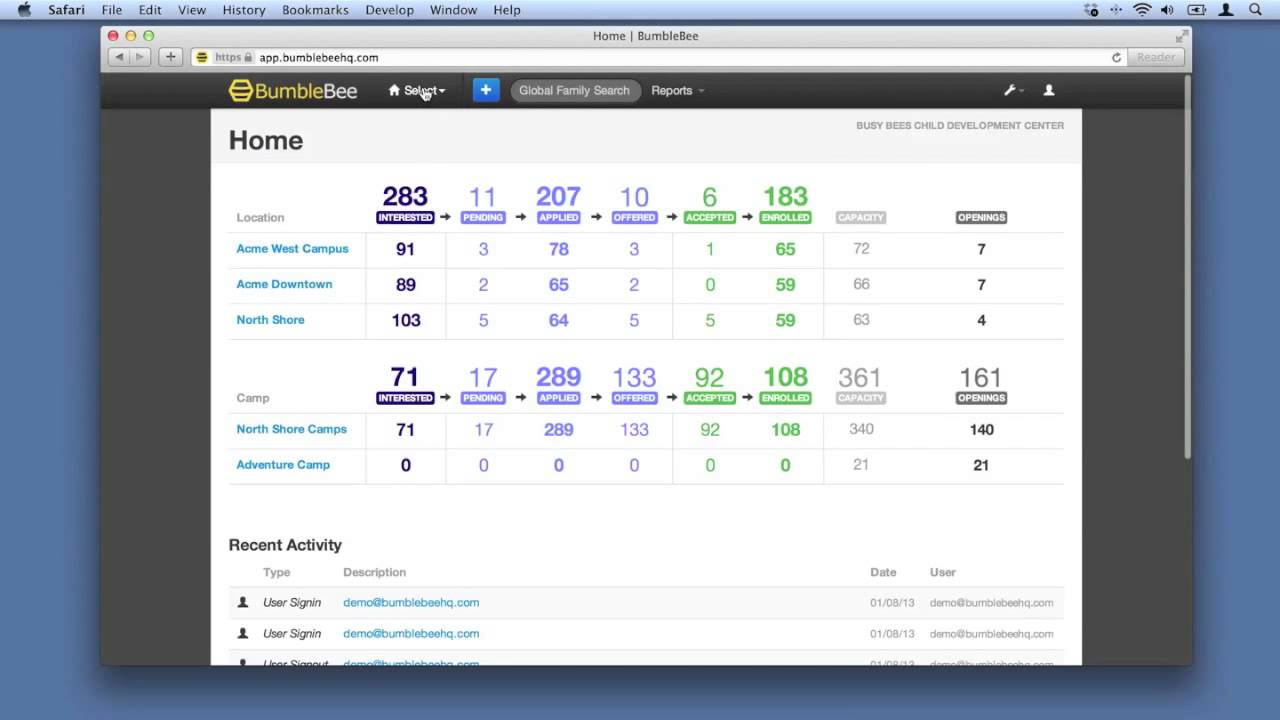Click North Shore interested count 103
The height and width of the screenshot is (720, 1280).
point(406,320)
